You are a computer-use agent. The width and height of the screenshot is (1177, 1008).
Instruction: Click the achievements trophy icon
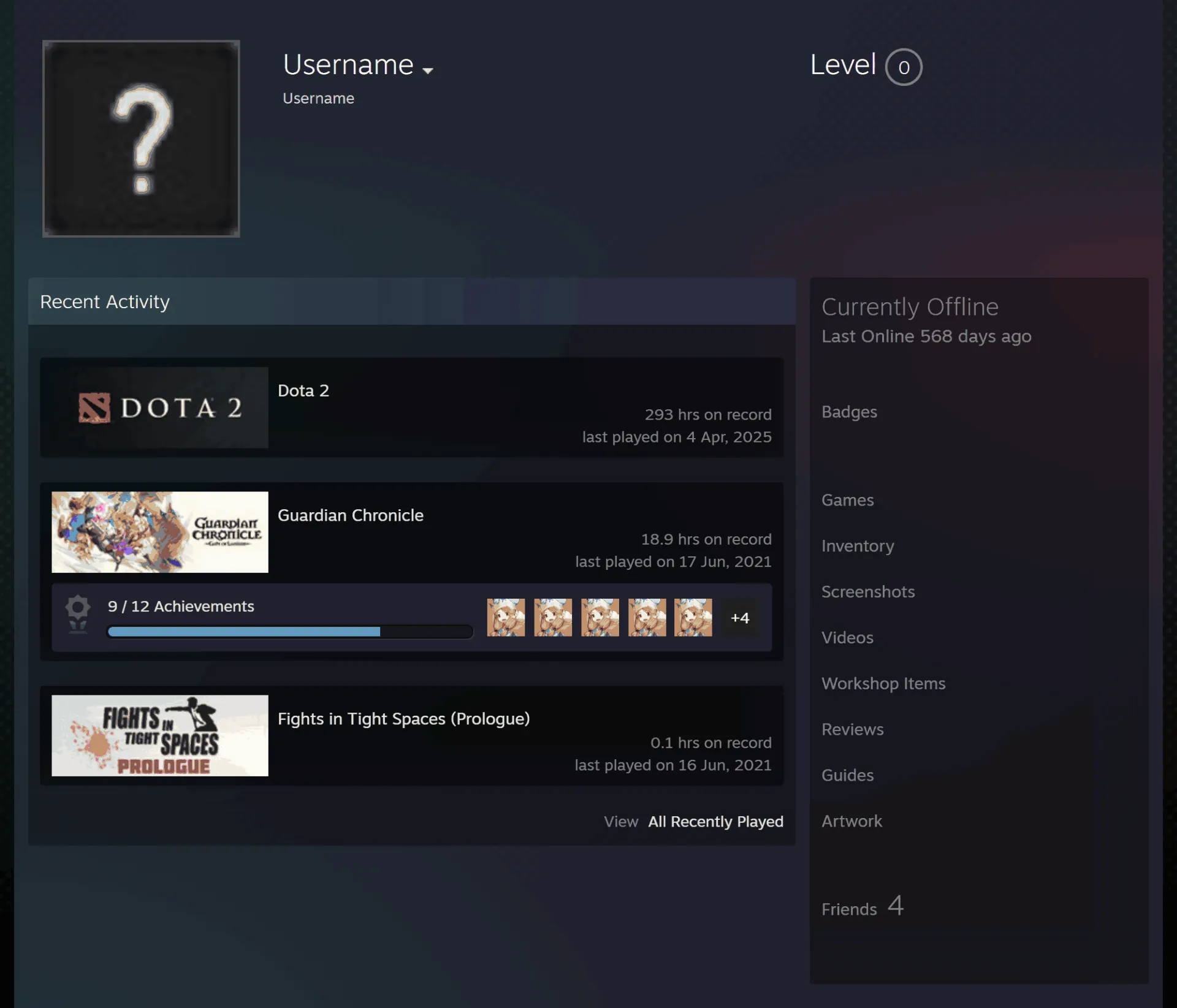click(x=78, y=614)
